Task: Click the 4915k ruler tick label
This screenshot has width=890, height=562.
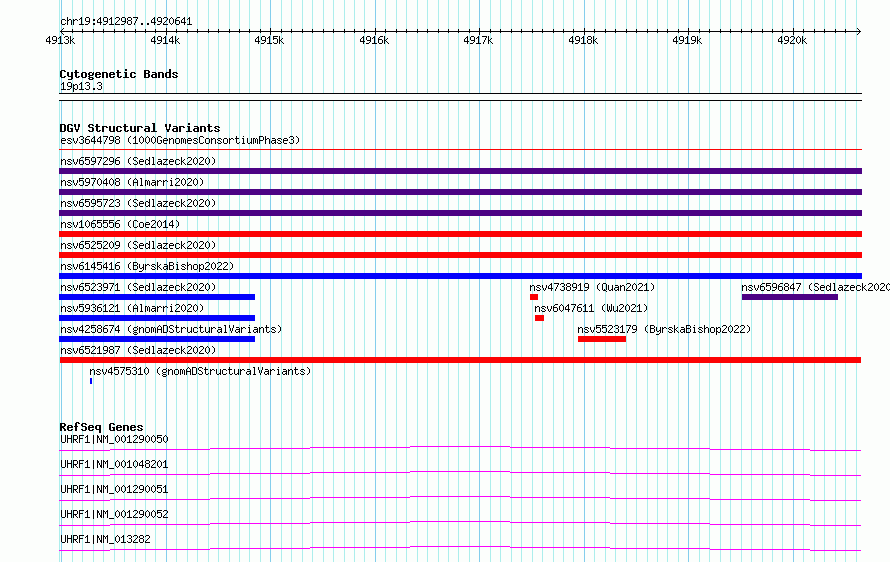Action: (269, 40)
